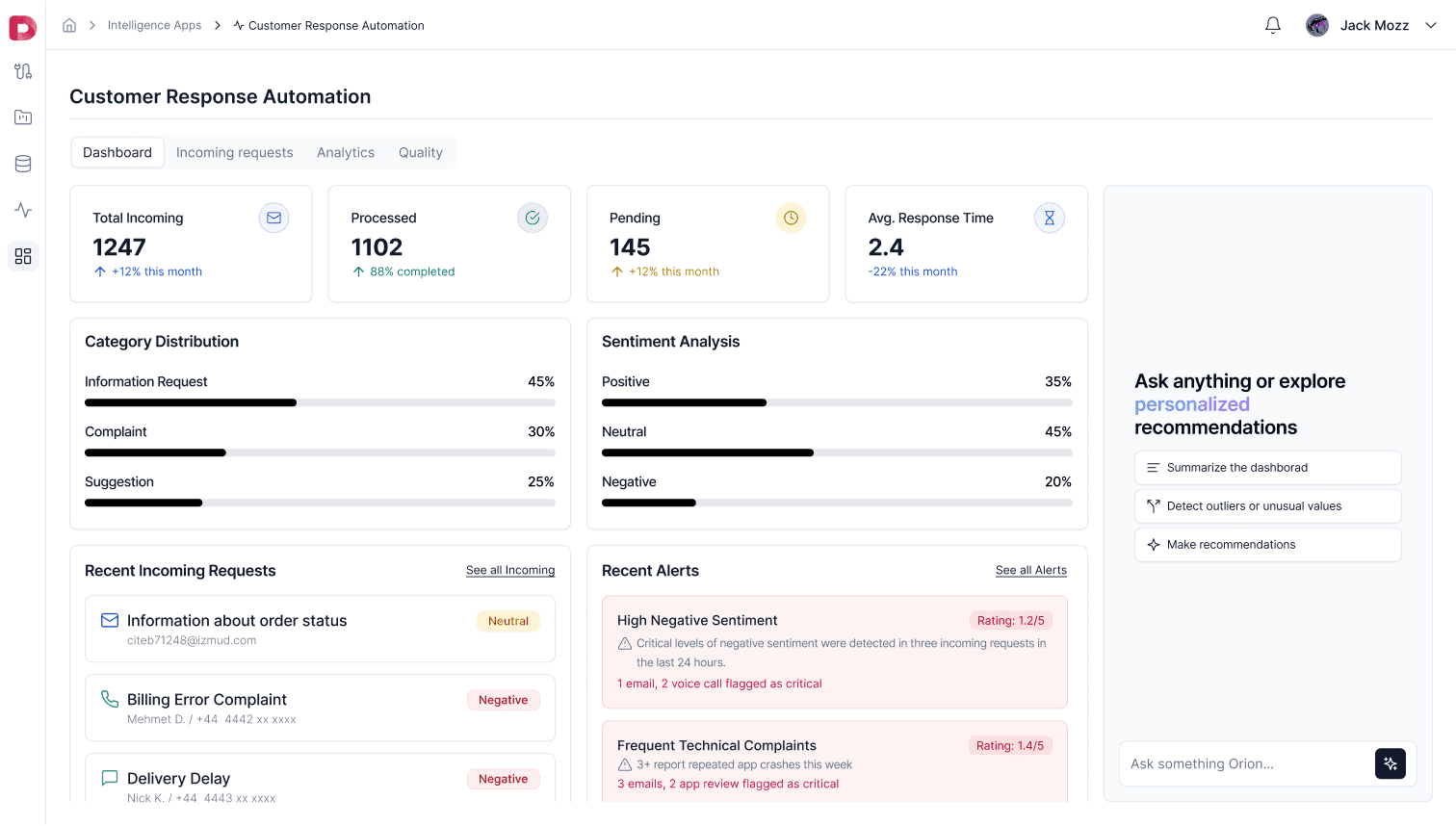
Task: Open the notifications bell
Action: tap(1272, 25)
